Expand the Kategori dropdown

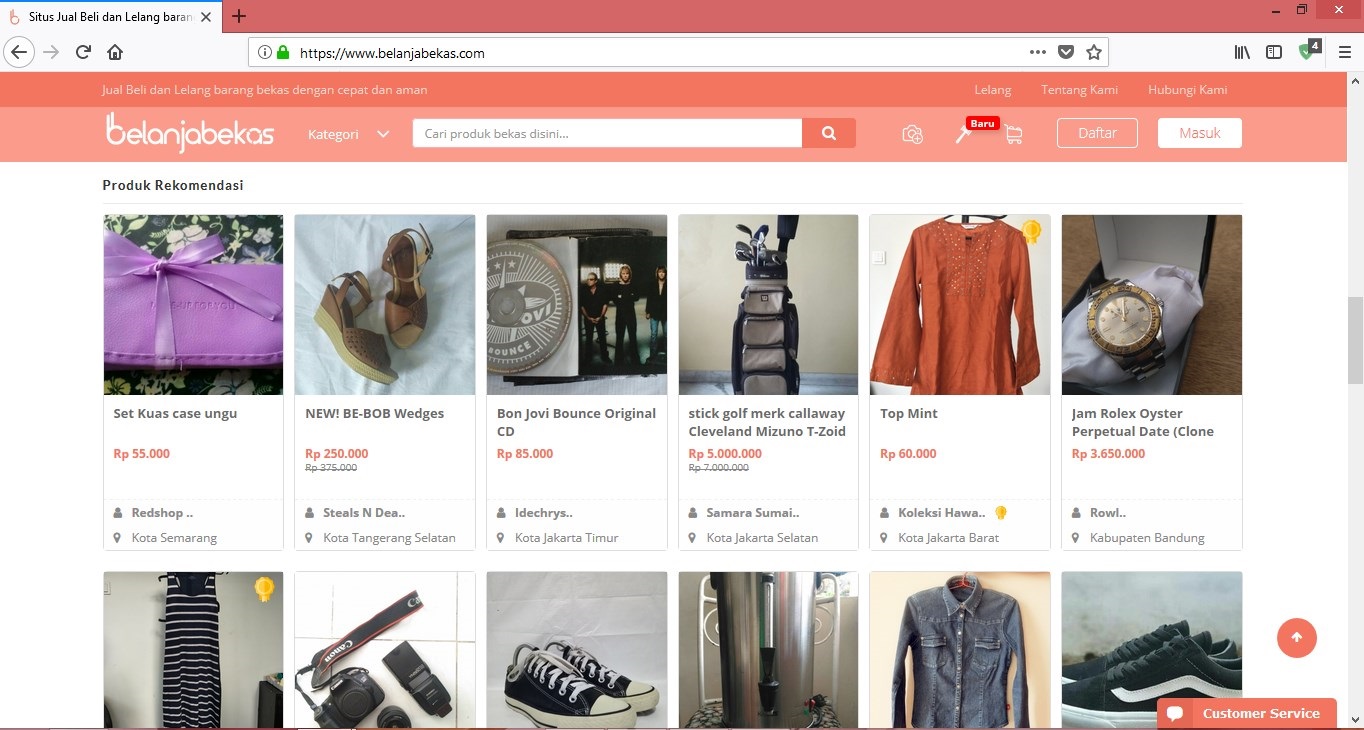[348, 134]
